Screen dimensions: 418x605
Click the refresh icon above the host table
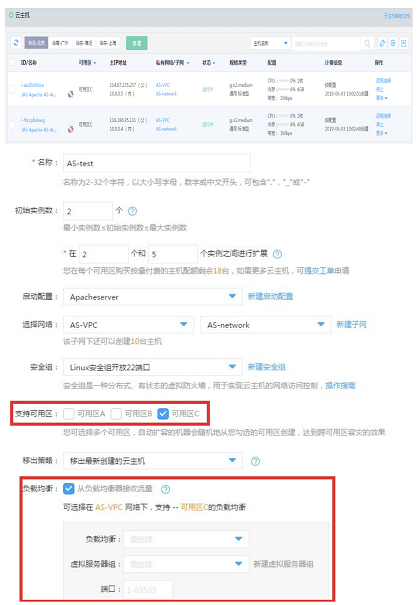16,43
